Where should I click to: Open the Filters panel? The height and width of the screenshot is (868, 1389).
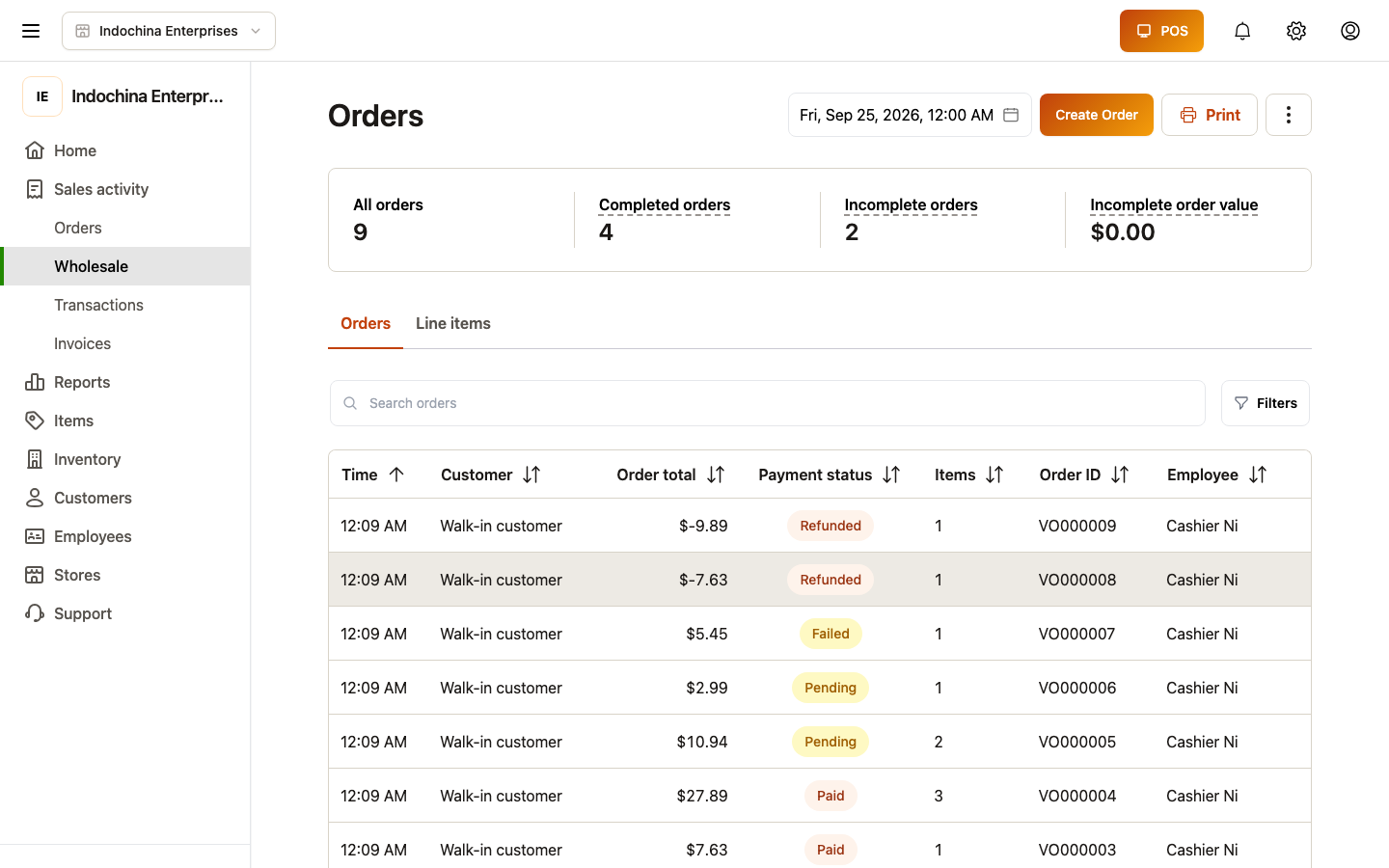[1266, 403]
